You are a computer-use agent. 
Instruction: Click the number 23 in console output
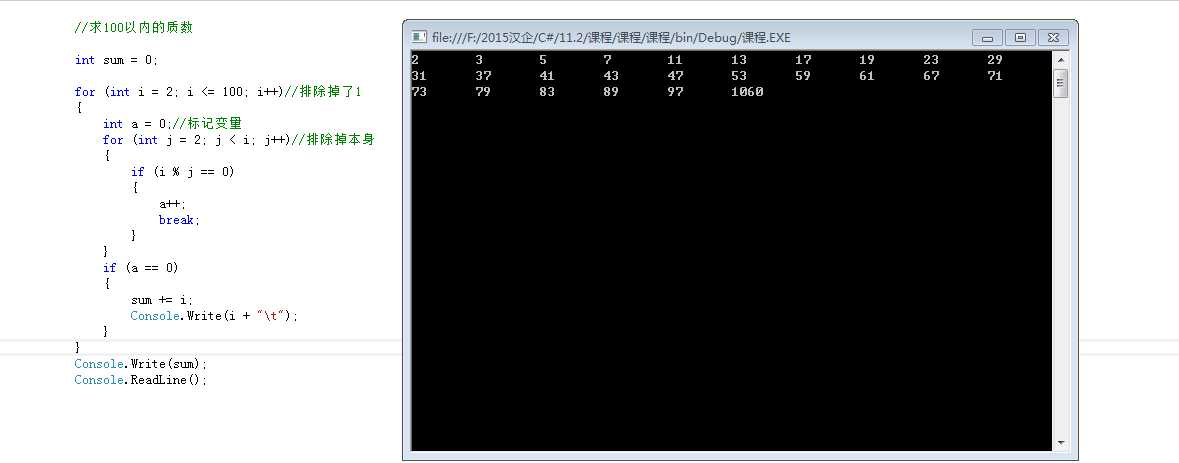click(931, 59)
